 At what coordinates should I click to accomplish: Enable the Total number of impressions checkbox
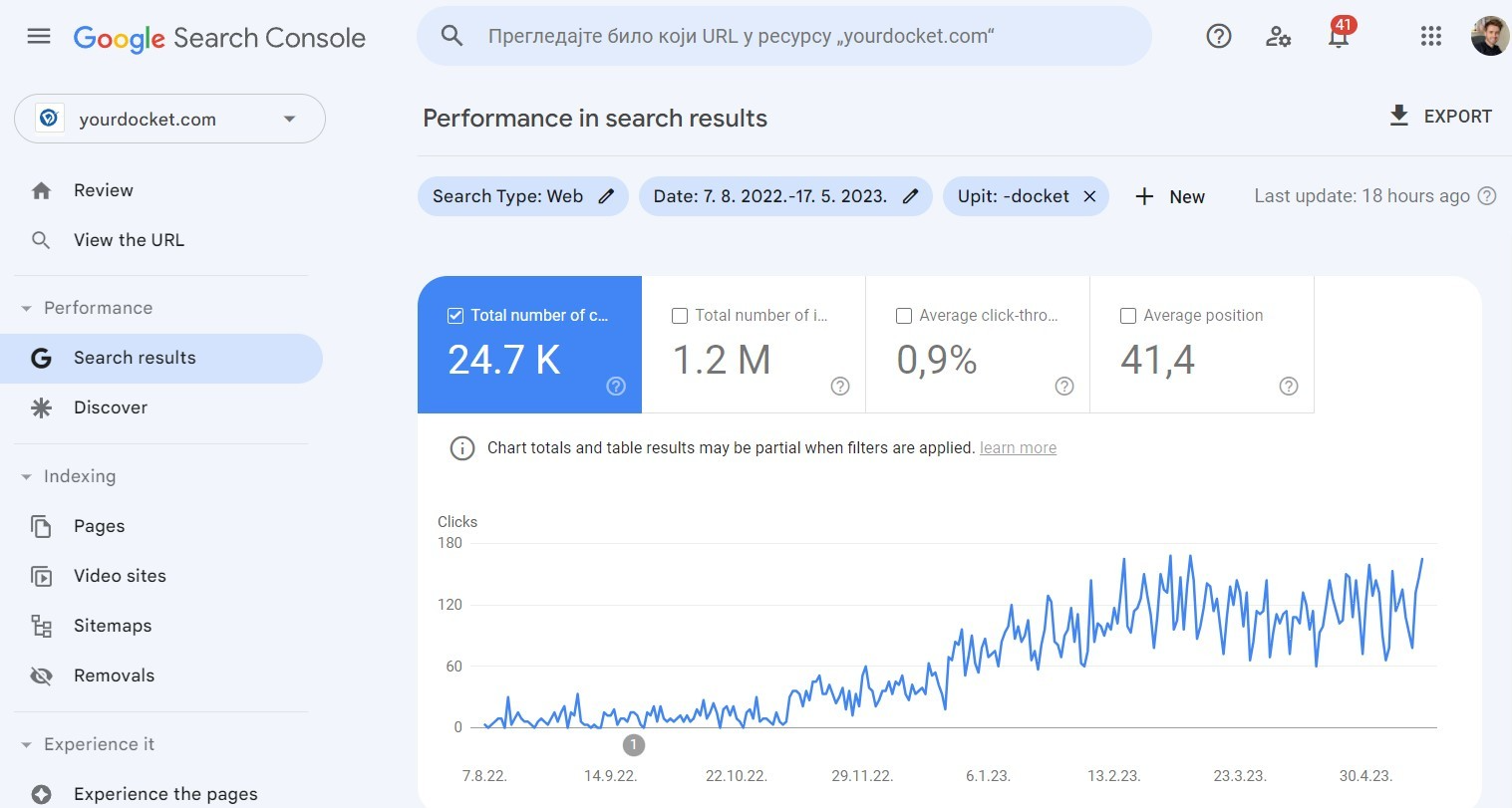click(x=680, y=316)
